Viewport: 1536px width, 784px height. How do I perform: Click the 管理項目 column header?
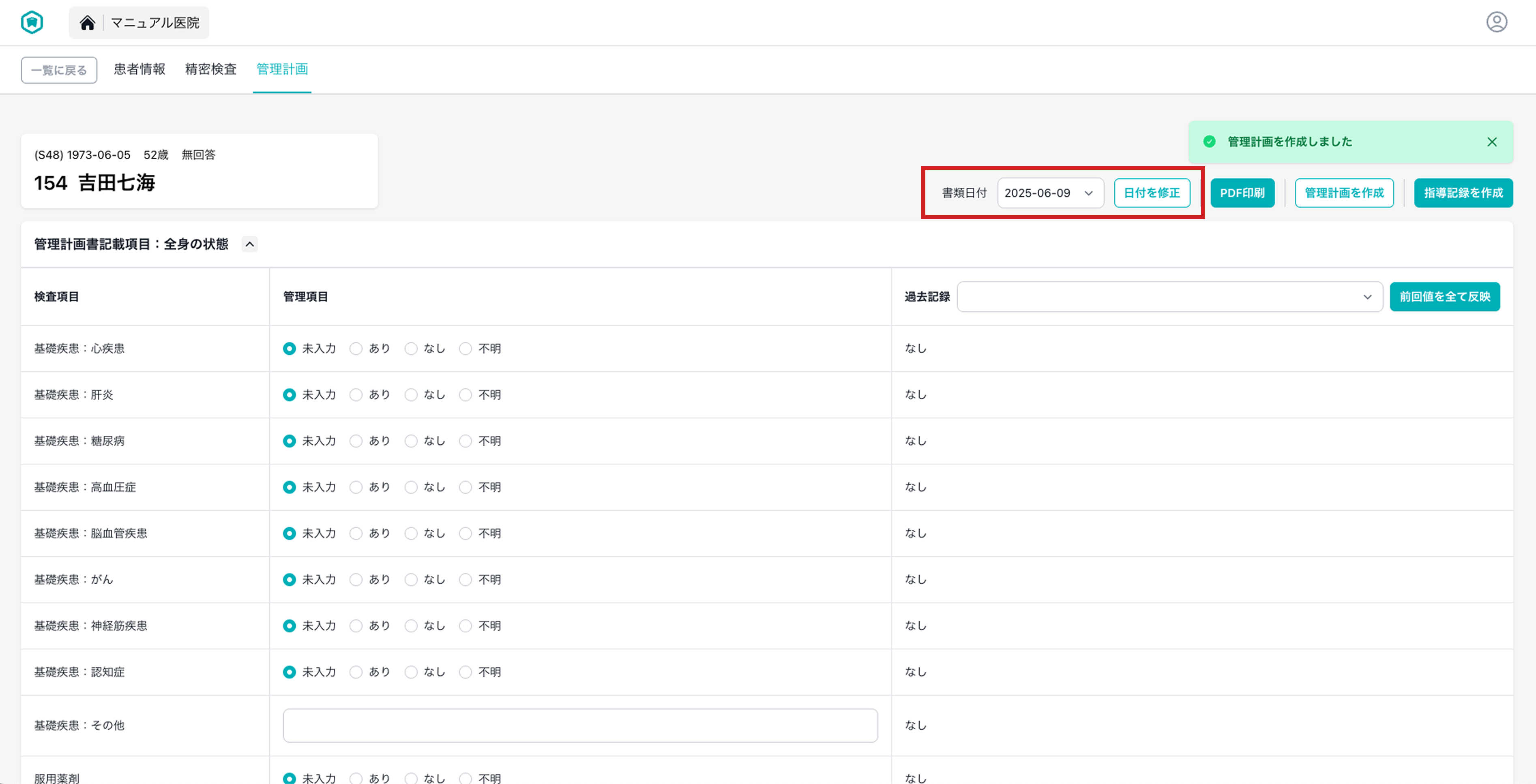pyautogui.click(x=305, y=297)
